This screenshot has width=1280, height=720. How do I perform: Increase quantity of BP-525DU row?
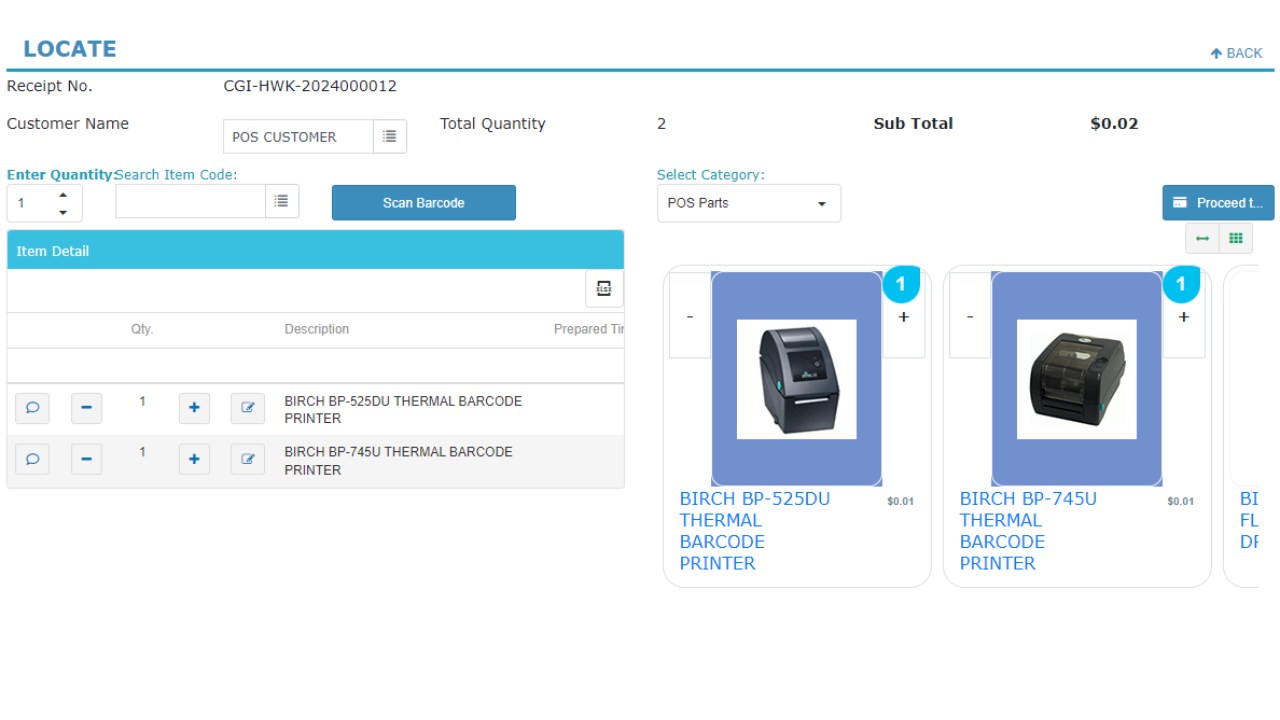pos(194,408)
